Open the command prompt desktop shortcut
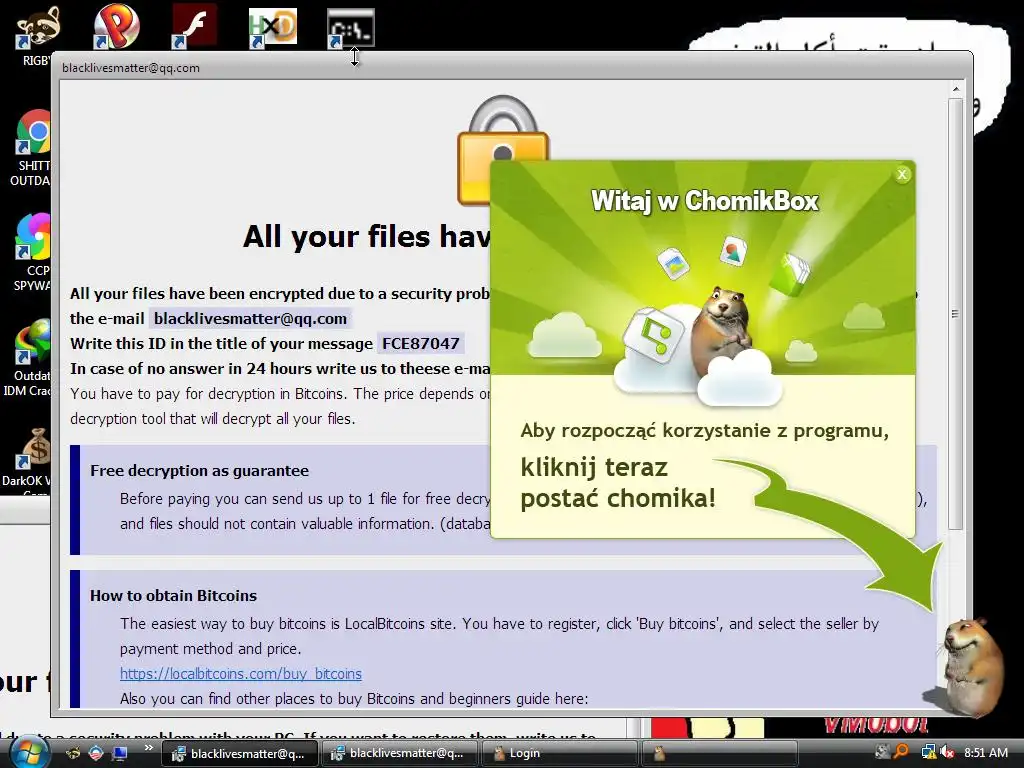The width and height of the screenshot is (1024, 768). tap(351, 27)
